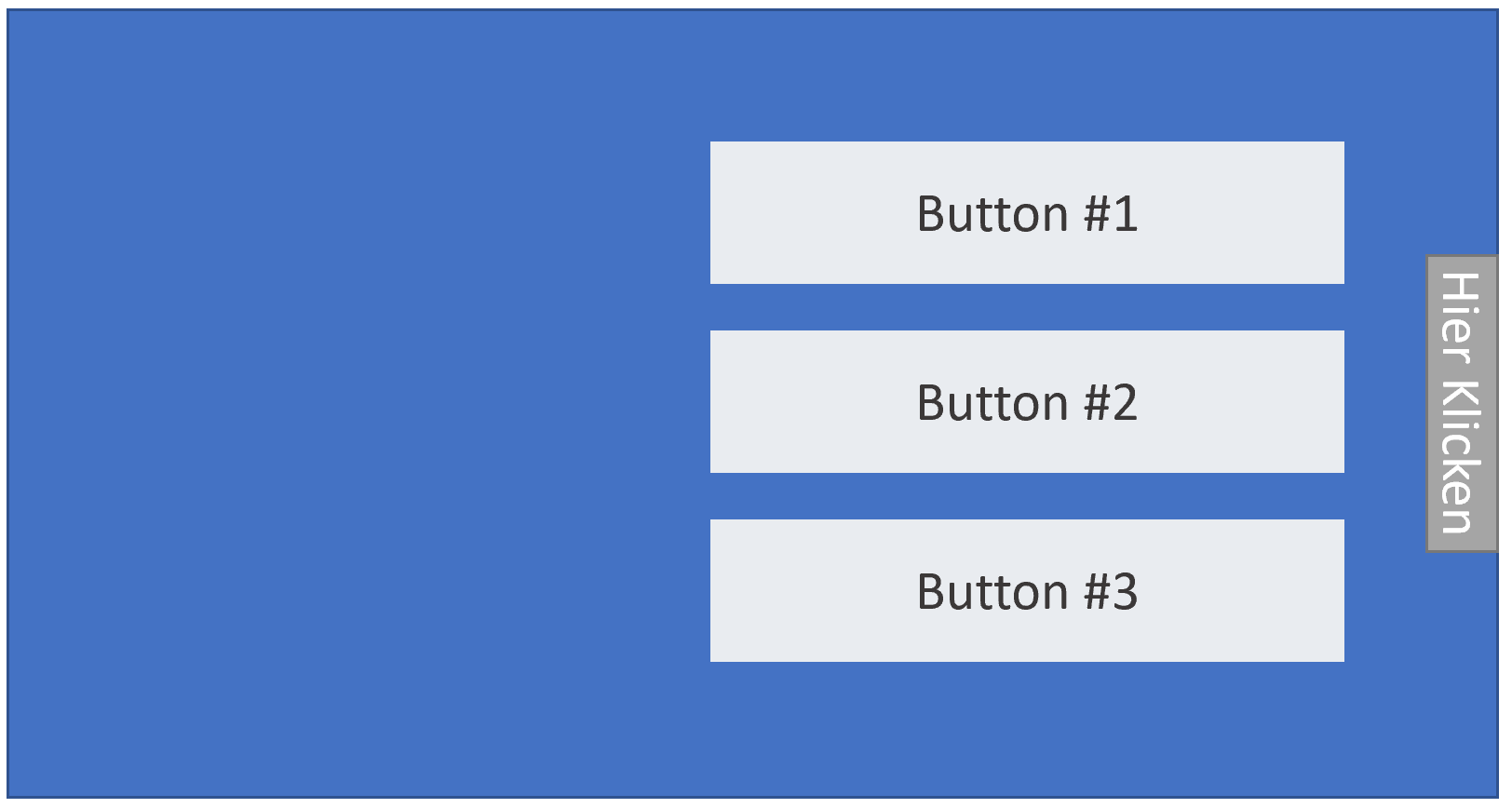Click the word 'Hier' on side tab
This screenshot has height=808, width=1512.
click(x=1460, y=317)
